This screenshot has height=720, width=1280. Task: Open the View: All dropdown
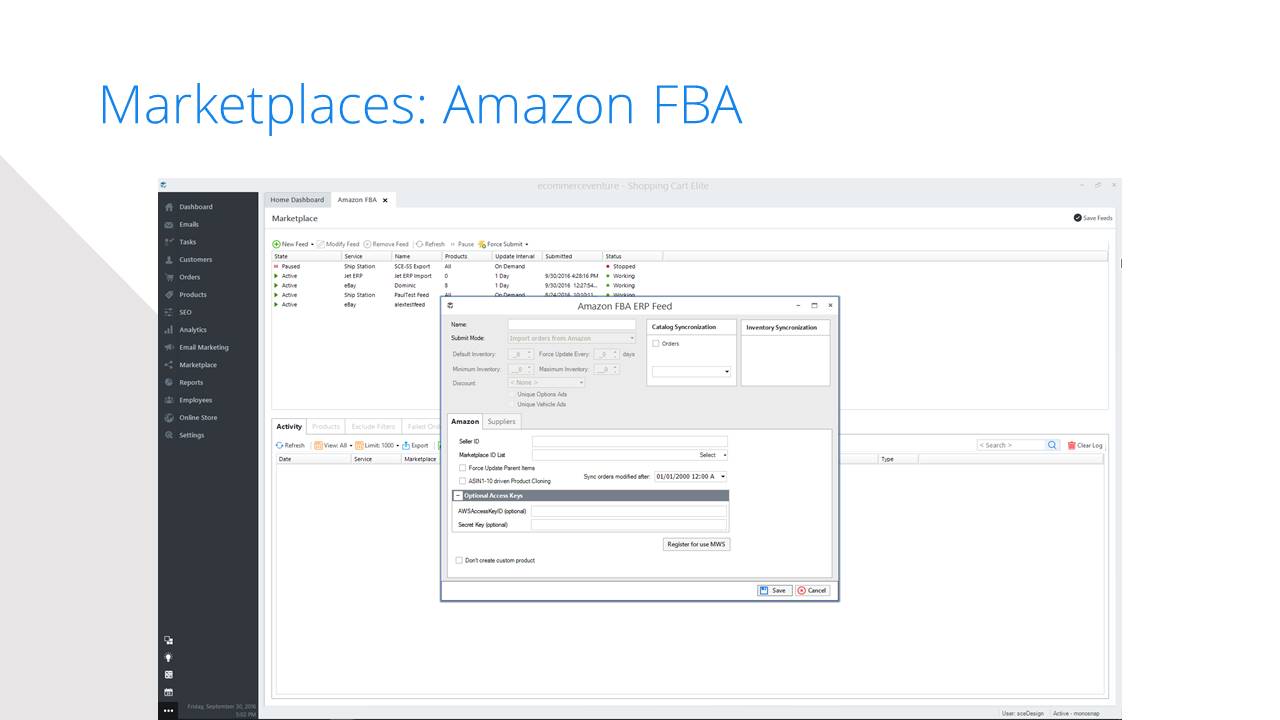tap(333, 445)
